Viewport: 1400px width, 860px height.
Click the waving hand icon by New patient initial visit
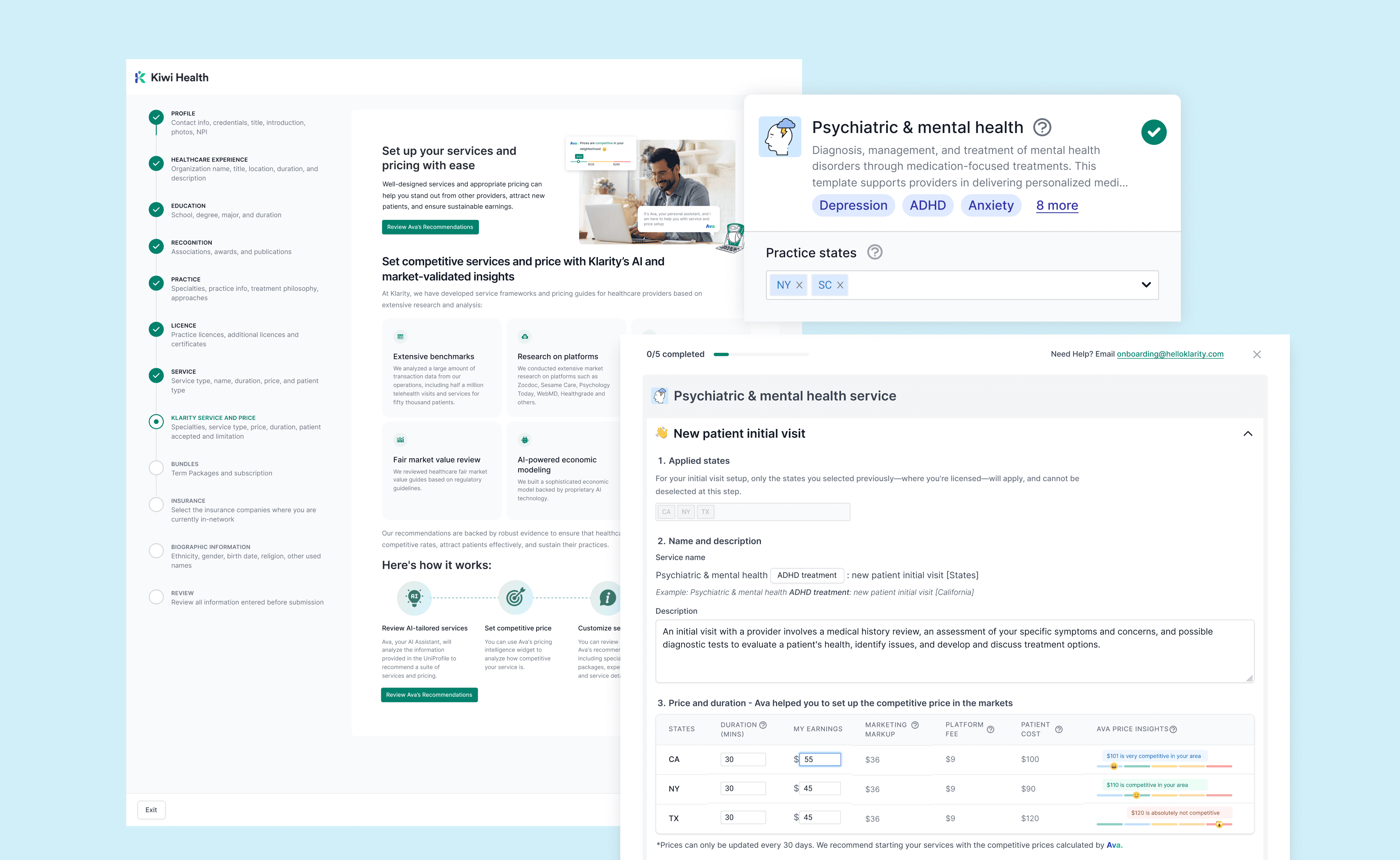(x=661, y=433)
